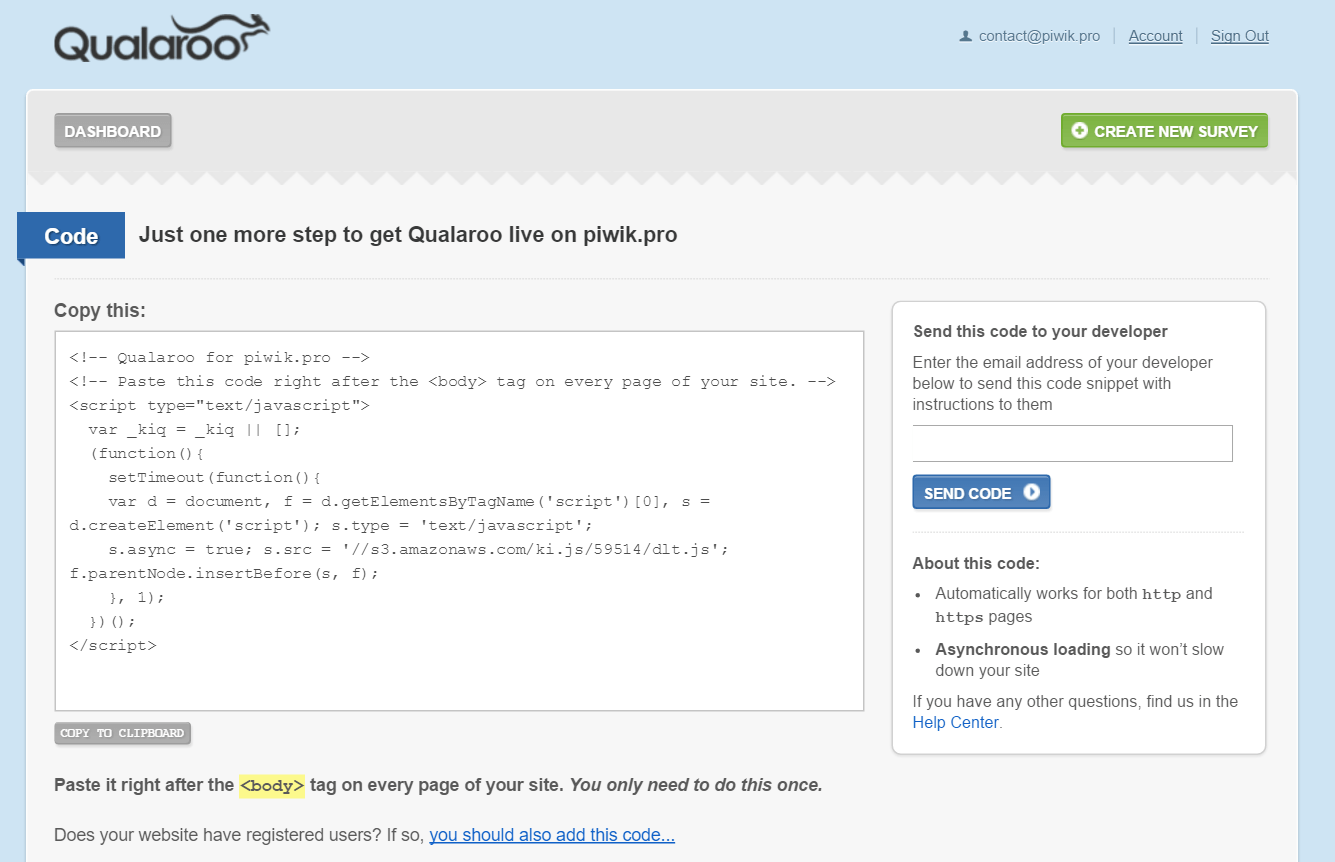Sign out using the Sign Out link
This screenshot has width=1335, height=862.
tap(1239, 36)
